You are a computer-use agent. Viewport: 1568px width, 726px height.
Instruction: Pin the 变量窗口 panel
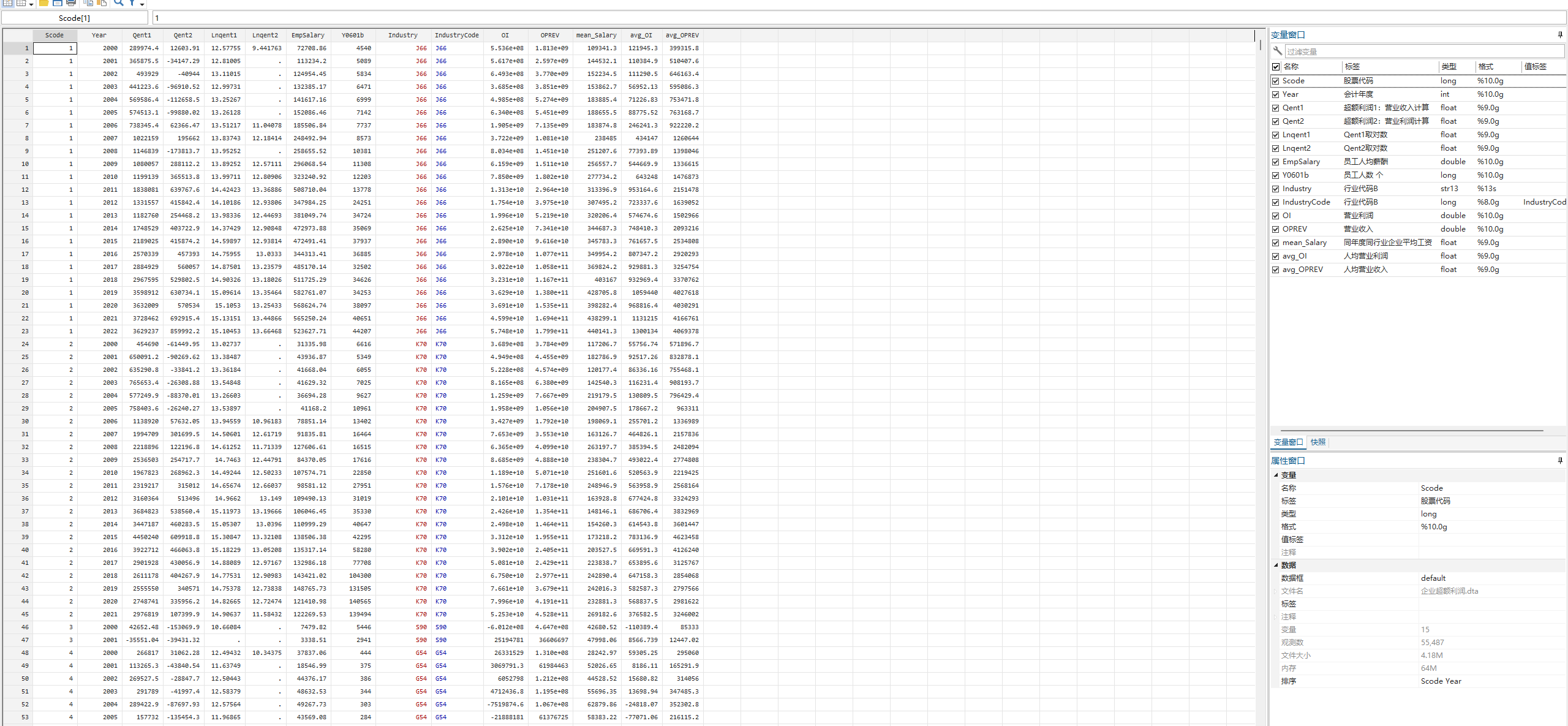click(x=1559, y=35)
